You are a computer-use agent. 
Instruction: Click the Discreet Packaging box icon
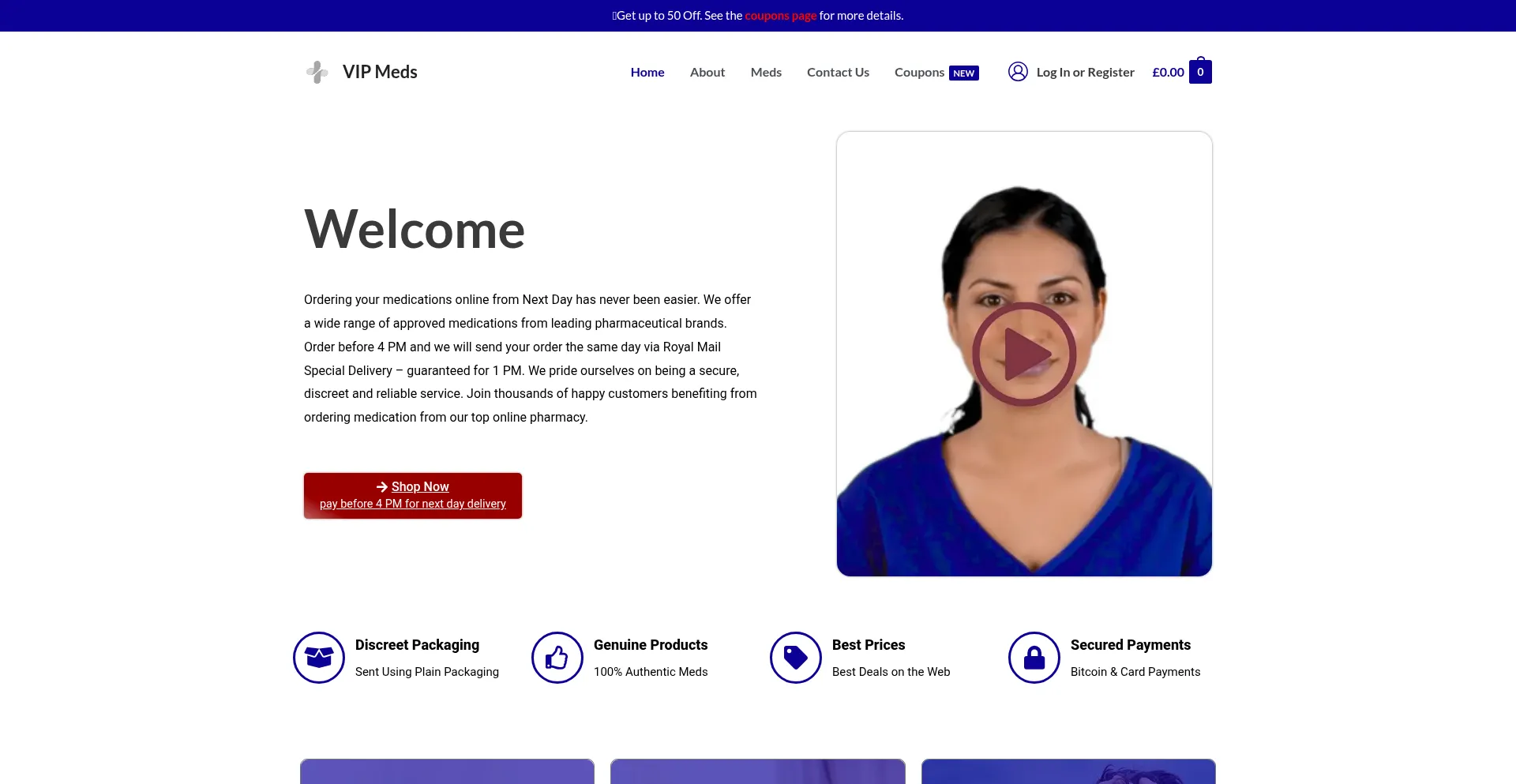[319, 658]
